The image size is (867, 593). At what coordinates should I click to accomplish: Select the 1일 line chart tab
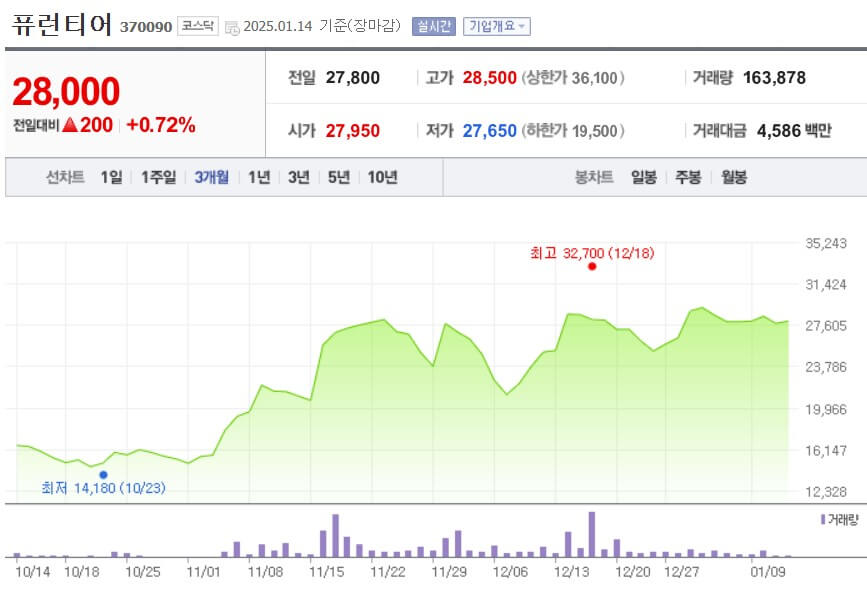pyautogui.click(x=111, y=177)
